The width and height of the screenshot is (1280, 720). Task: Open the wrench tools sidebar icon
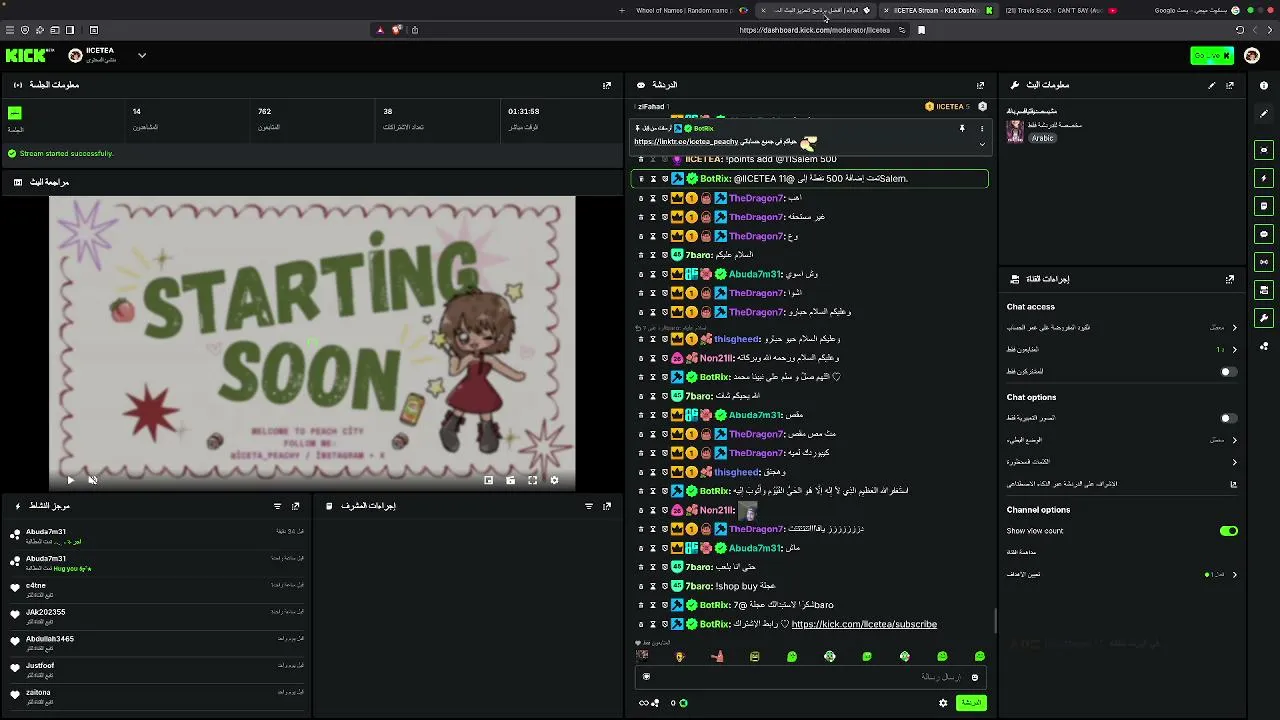[1264, 318]
